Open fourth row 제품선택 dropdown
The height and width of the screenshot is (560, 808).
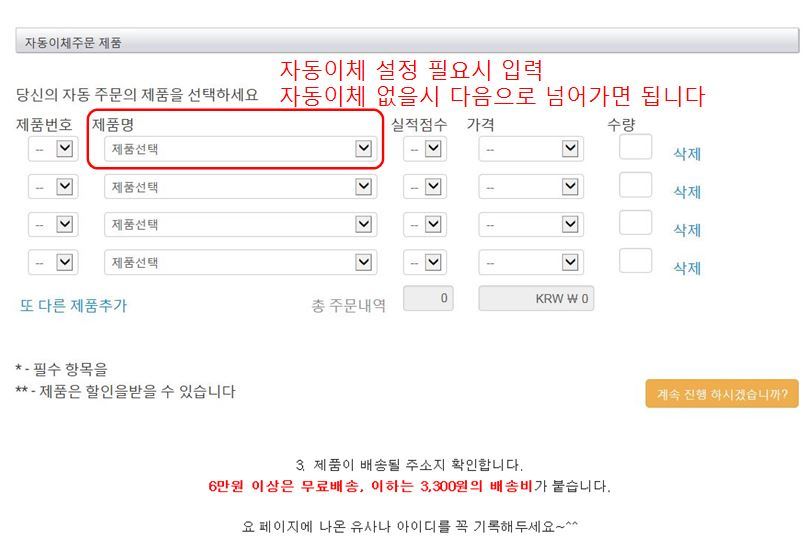(240, 263)
